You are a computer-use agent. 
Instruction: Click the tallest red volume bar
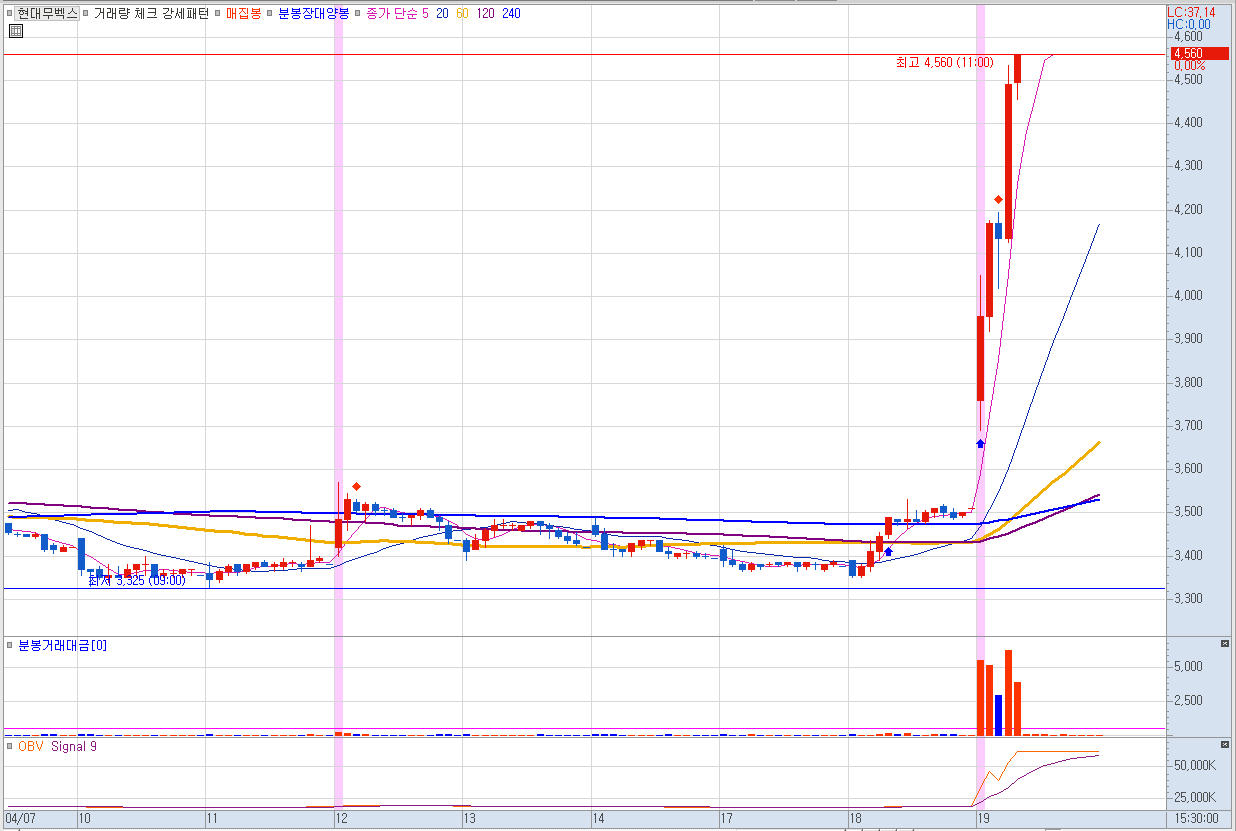tap(1008, 692)
